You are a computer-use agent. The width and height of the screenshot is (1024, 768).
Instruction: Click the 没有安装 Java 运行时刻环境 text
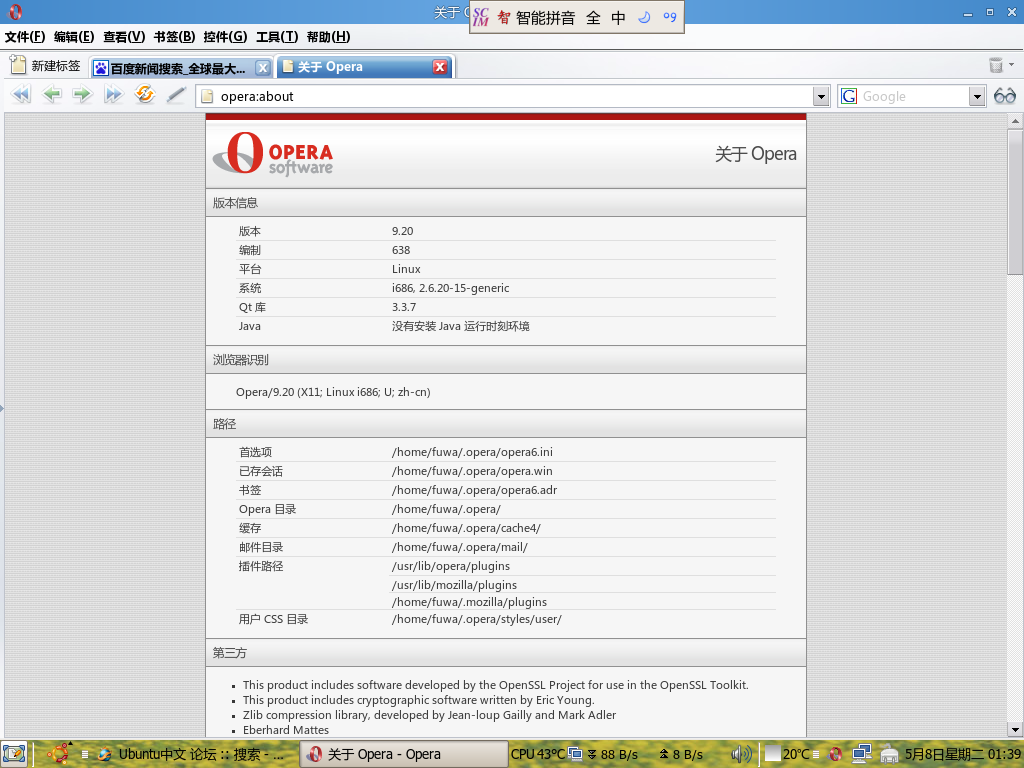[x=460, y=326]
